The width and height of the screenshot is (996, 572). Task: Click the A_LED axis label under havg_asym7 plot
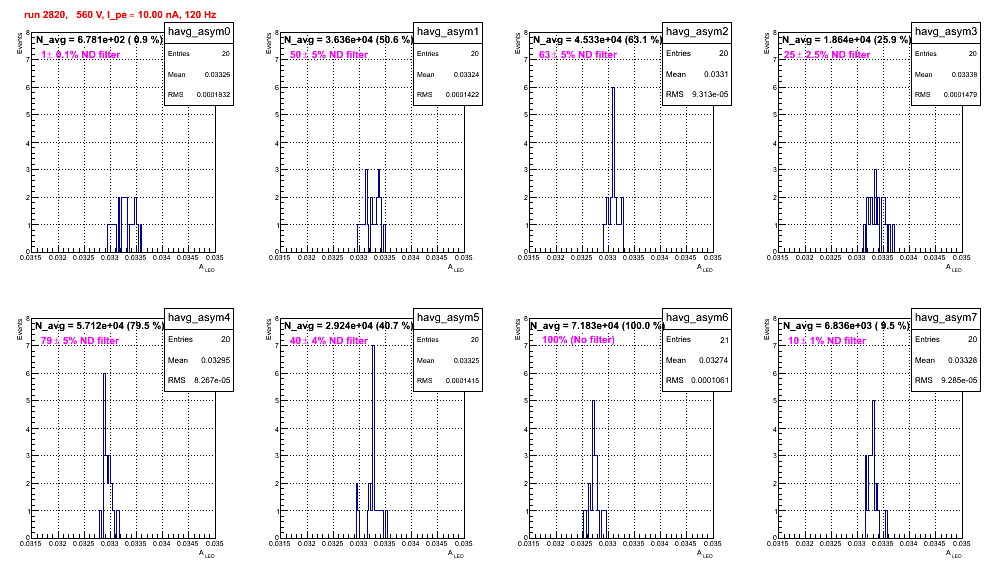point(954,554)
